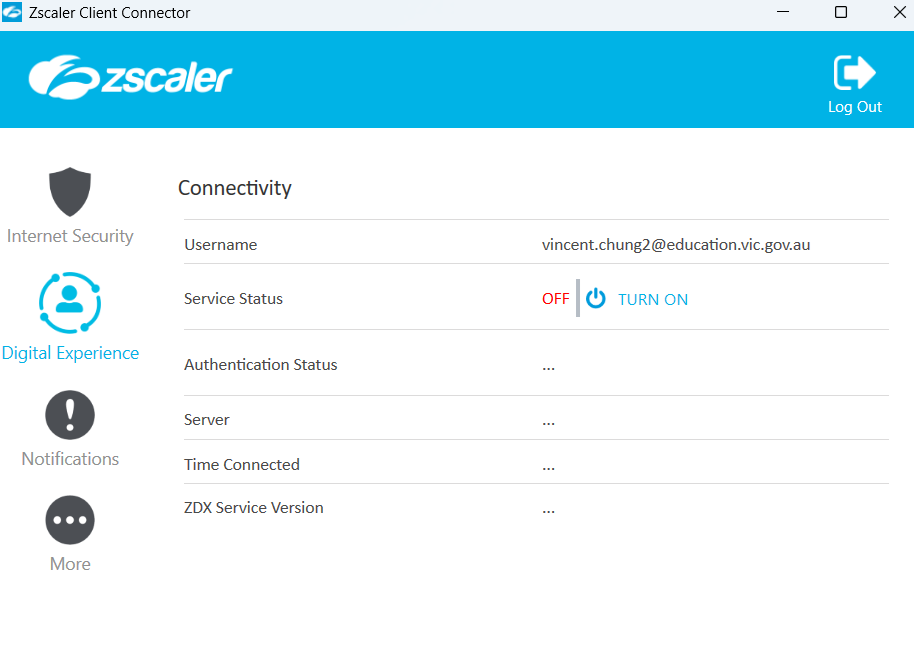Click the Zscaler logo in header

130,77
